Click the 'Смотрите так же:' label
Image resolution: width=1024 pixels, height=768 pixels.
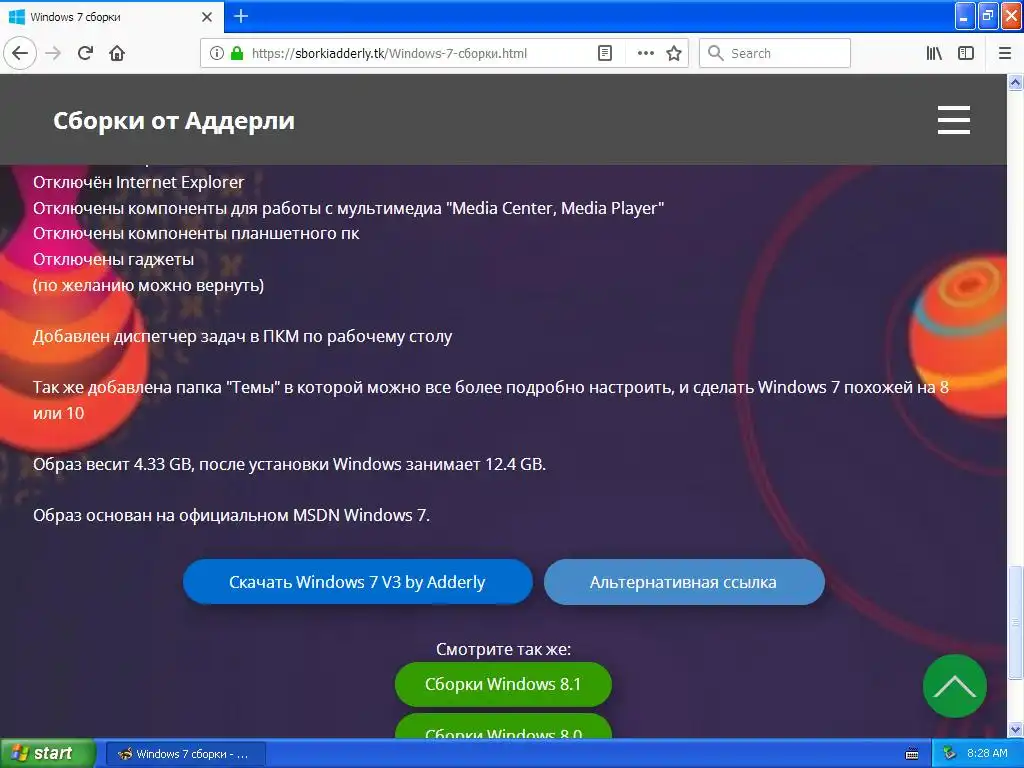tap(504, 649)
